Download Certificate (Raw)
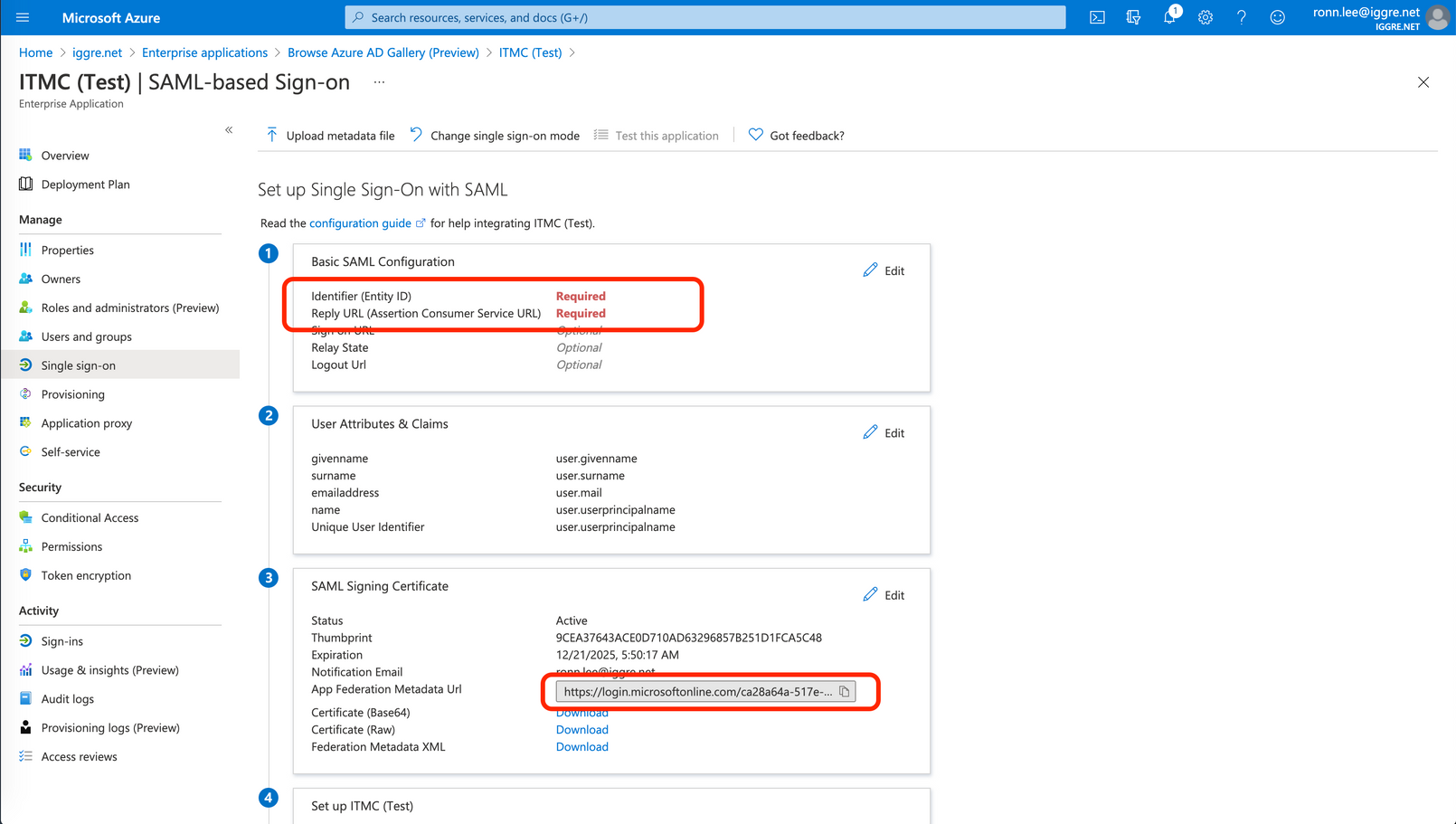 coord(582,730)
